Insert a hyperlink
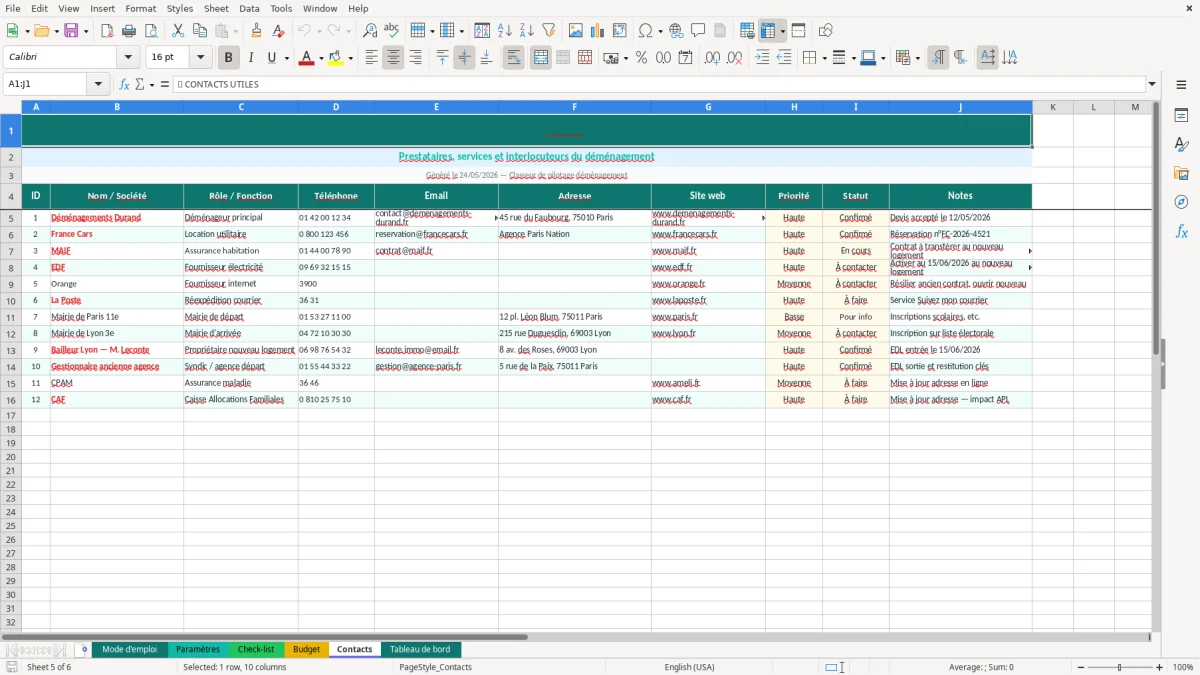 coord(676,31)
